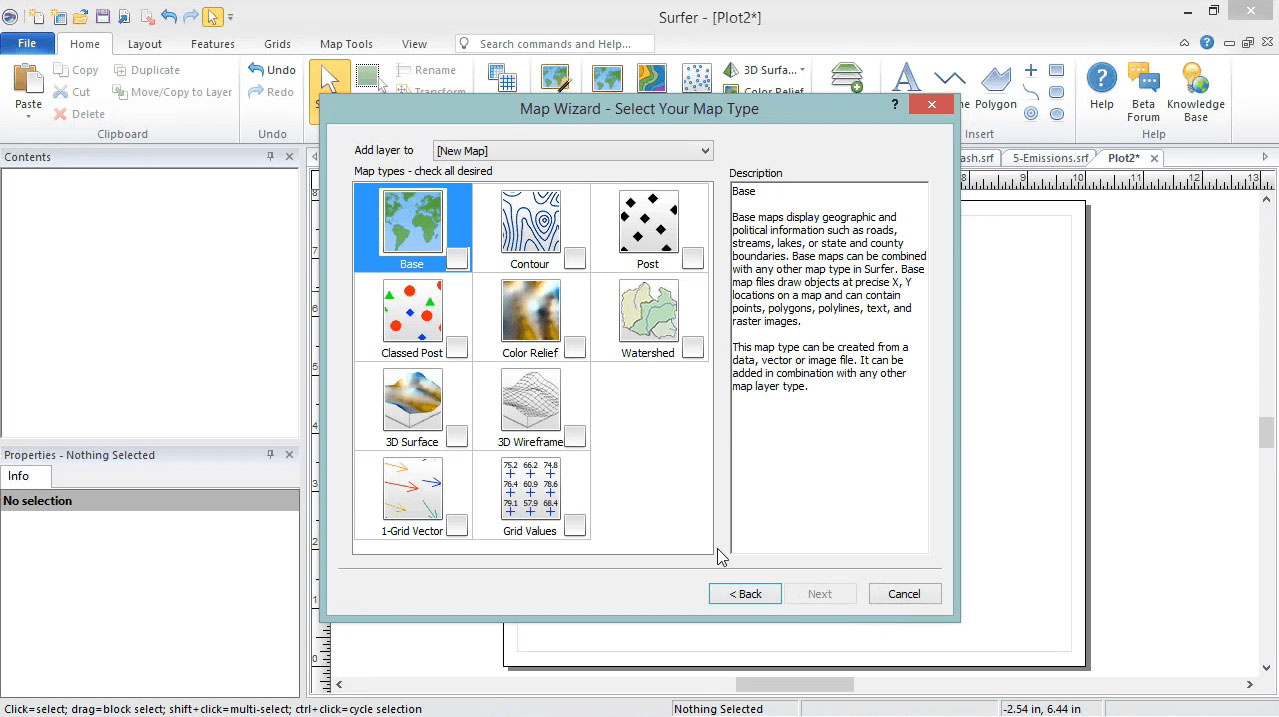Image resolution: width=1279 pixels, height=717 pixels.
Task: Select the 1-Grid Vector map icon
Action: (x=412, y=489)
